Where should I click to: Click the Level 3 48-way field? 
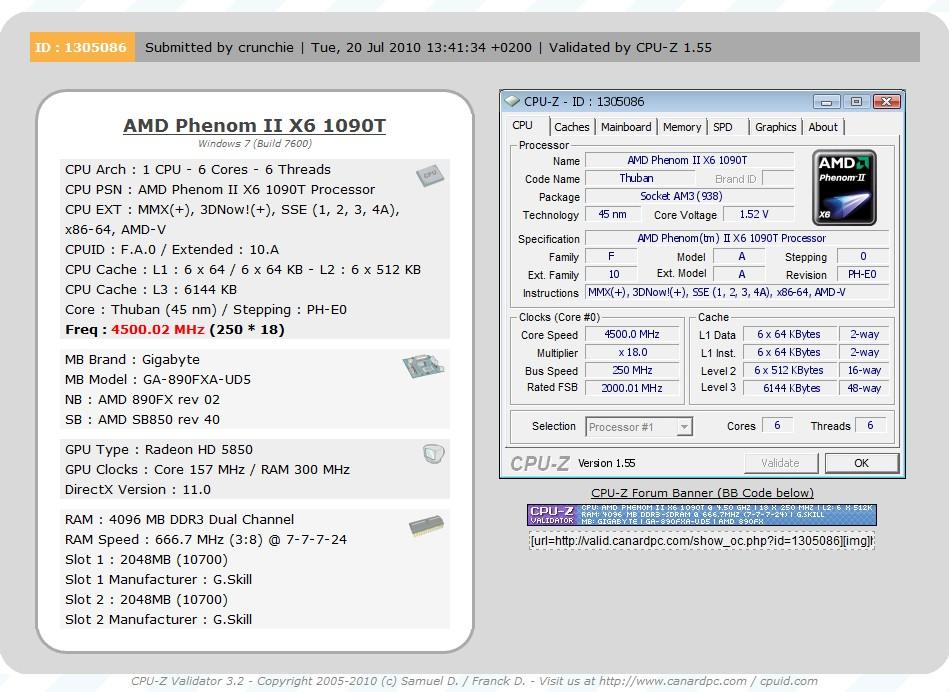click(864, 388)
